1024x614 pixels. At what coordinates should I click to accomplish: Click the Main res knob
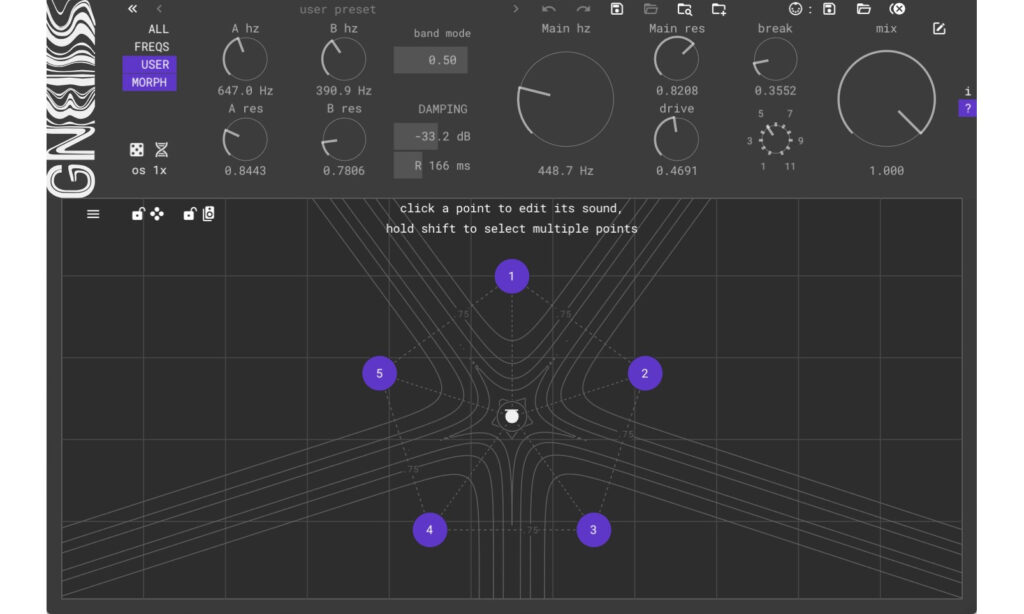click(677, 59)
